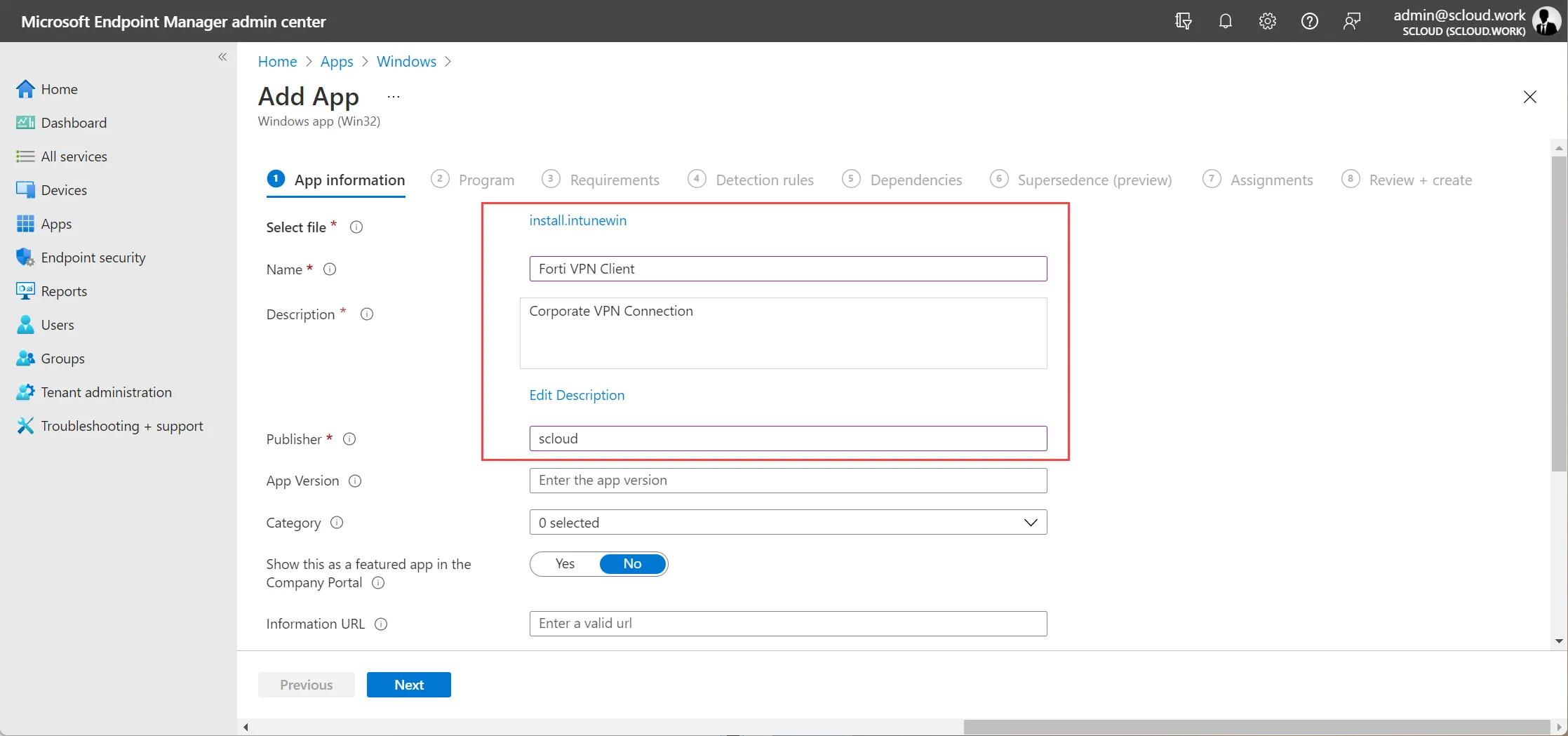Click the Windows breadcrumb link
The height and width of the screenshot is (736, 1568).
[x=407, y=62]
